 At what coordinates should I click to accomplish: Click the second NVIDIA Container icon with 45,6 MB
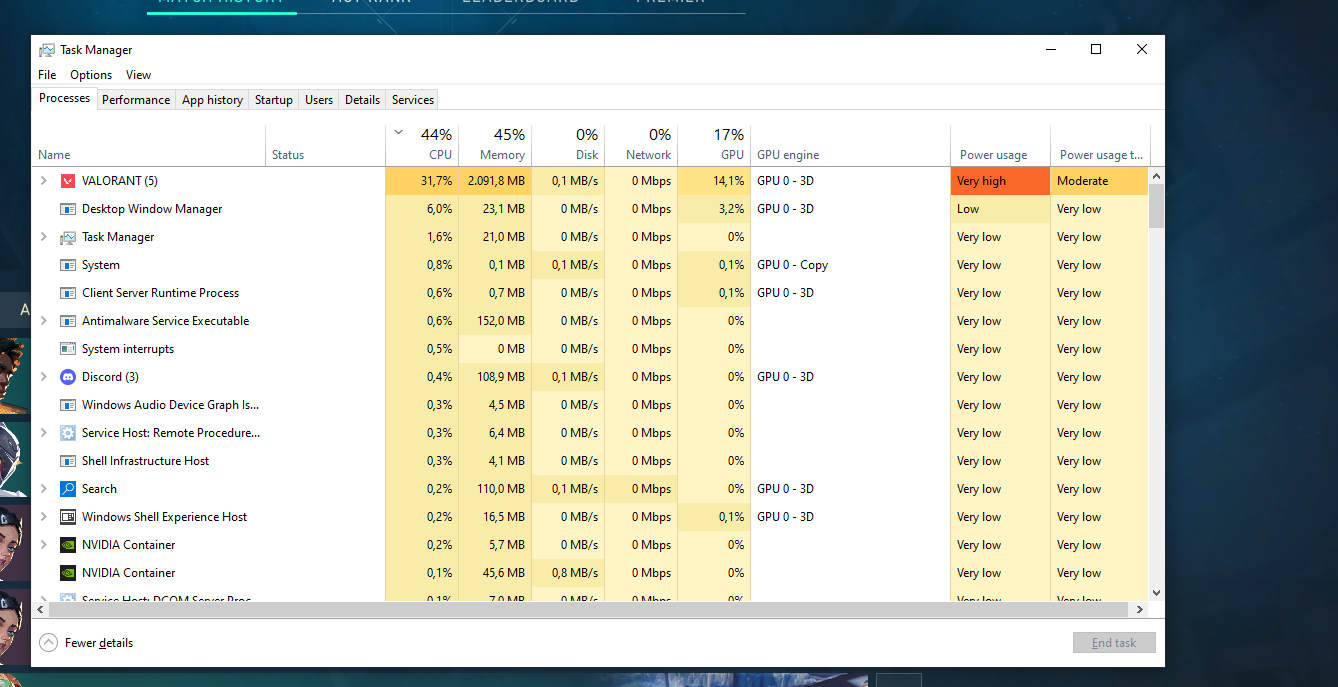(68, 573)
